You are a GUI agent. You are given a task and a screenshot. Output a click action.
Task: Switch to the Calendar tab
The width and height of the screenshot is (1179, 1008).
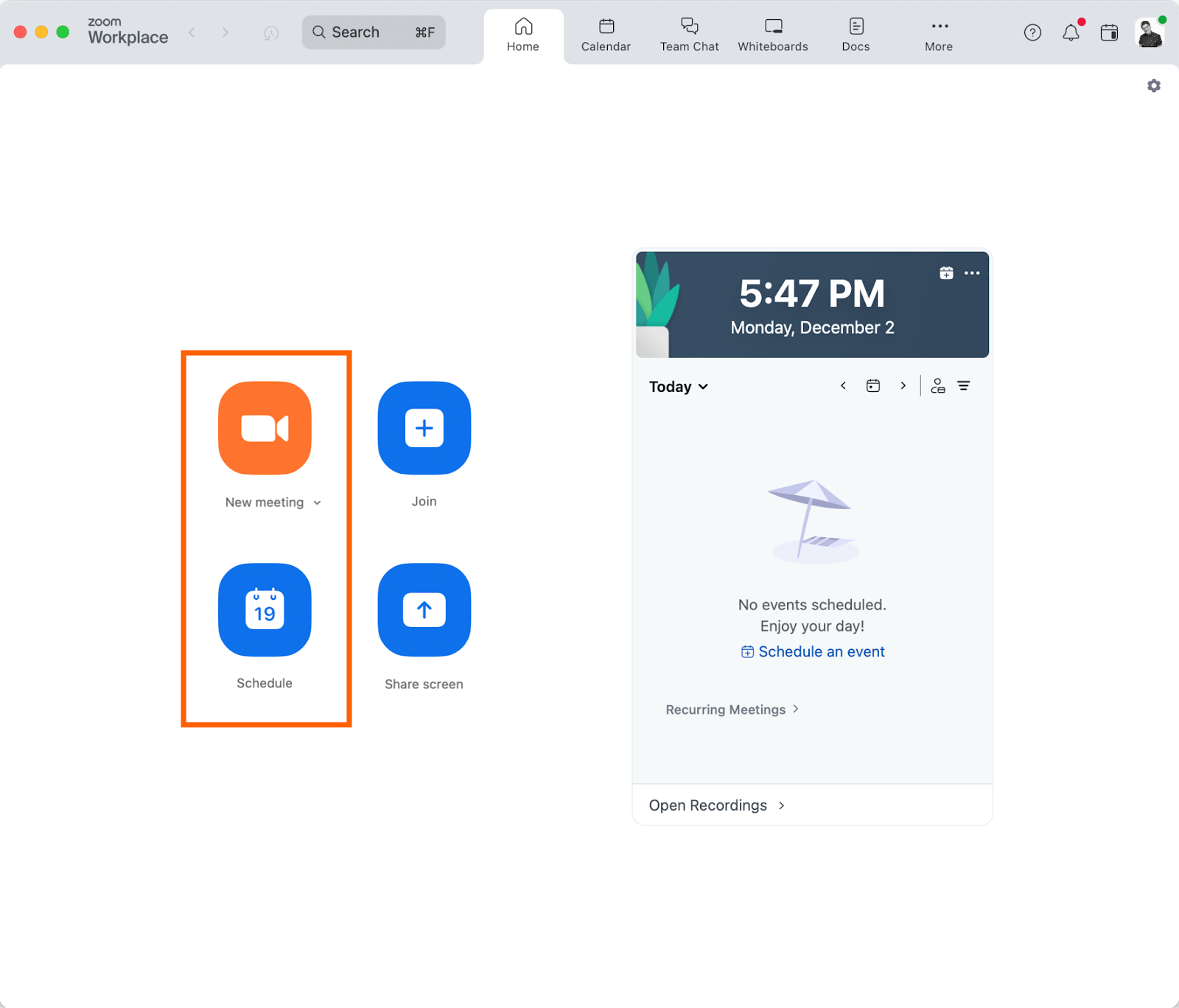pyautogui.click(x=606, y=35)
